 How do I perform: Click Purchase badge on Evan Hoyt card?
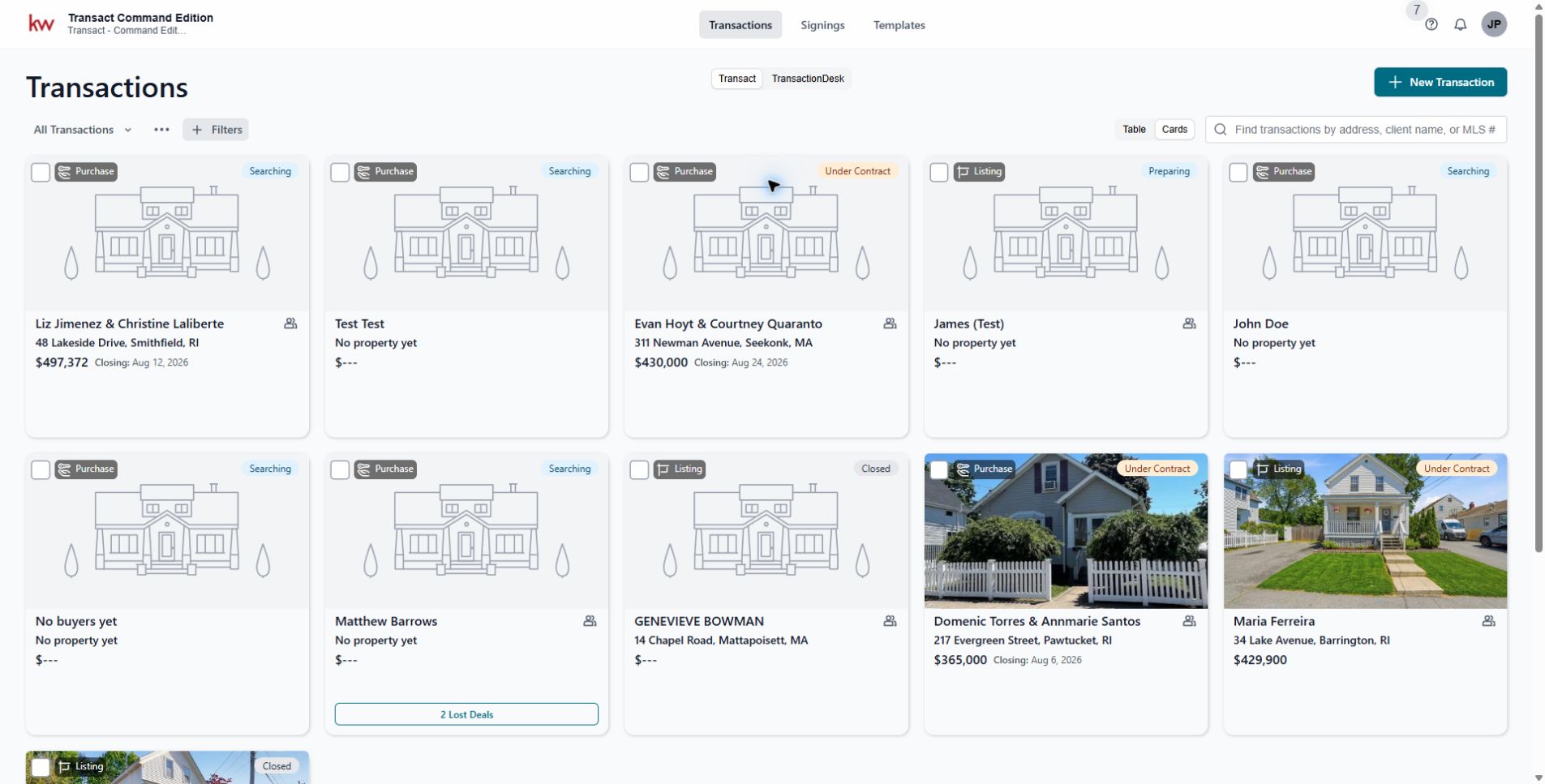click(x=685, y=172)
